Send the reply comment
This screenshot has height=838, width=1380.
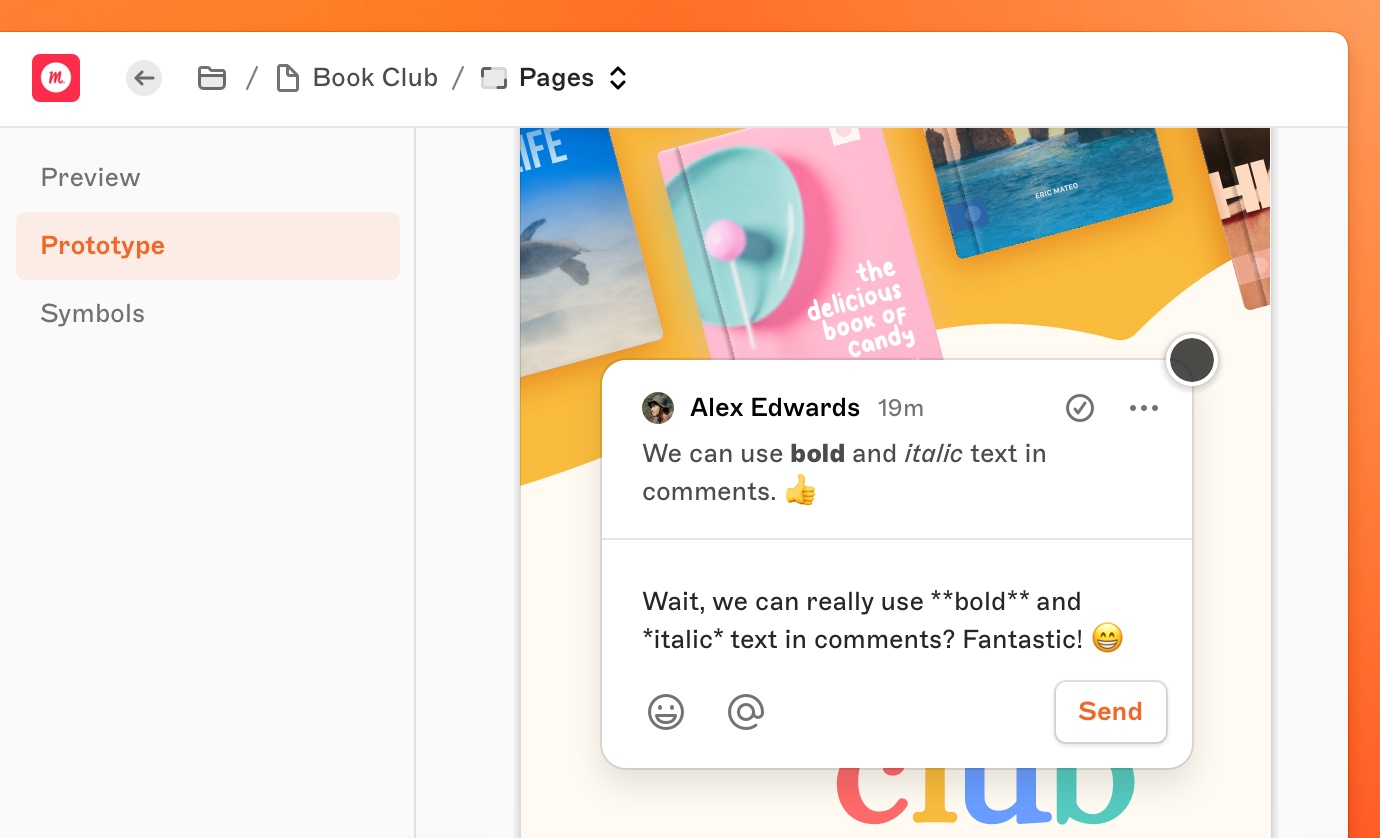tap(1110, 712)
